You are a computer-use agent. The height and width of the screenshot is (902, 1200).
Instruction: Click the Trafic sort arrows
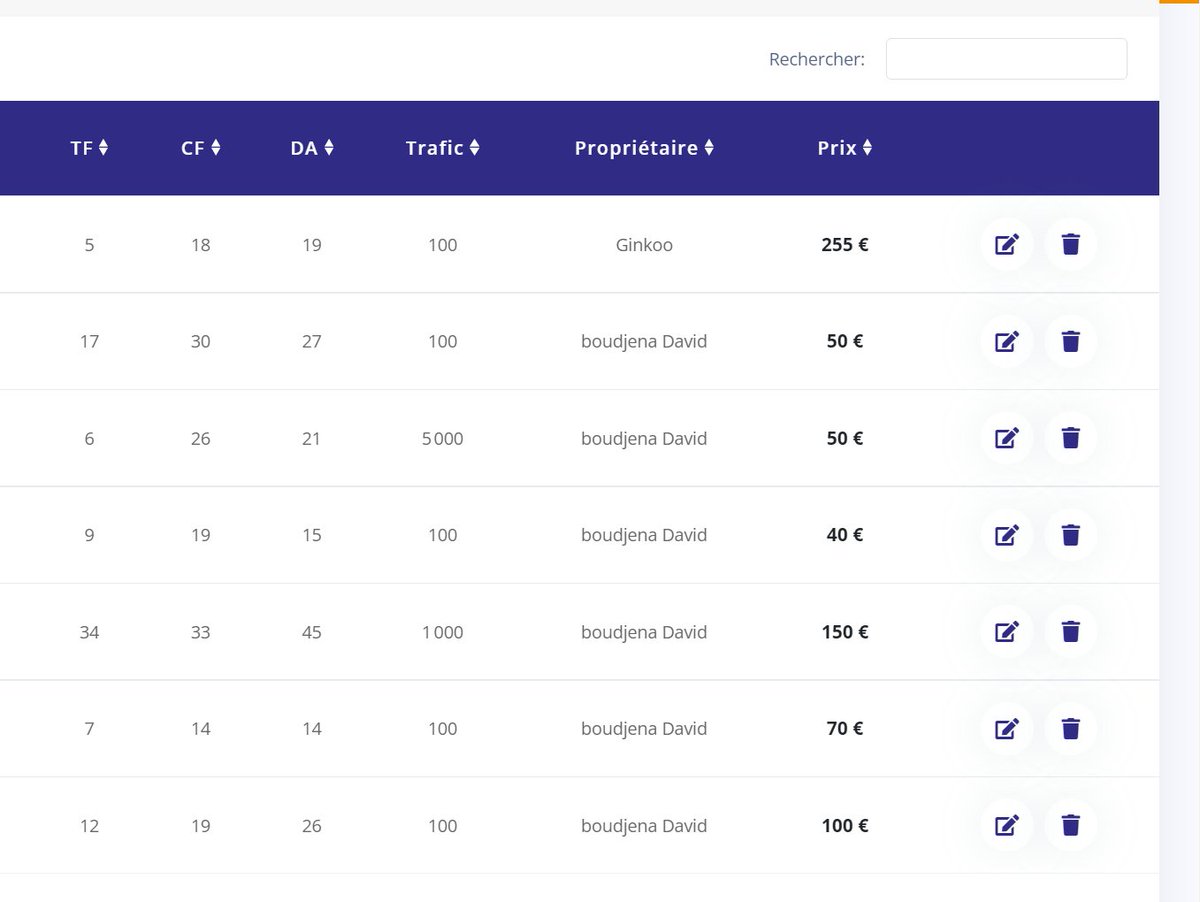[472, 147]
